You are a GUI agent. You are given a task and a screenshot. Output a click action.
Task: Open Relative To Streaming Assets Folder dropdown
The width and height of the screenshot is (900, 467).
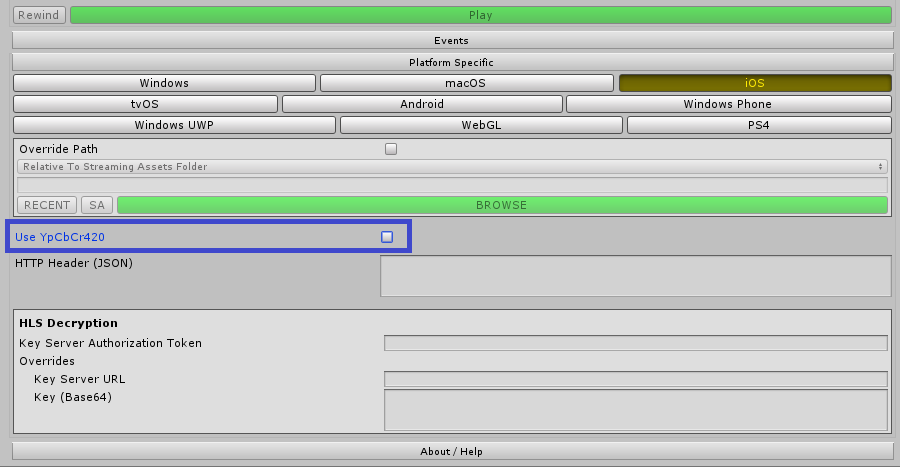pyautogui.click(x=452, y=167)
